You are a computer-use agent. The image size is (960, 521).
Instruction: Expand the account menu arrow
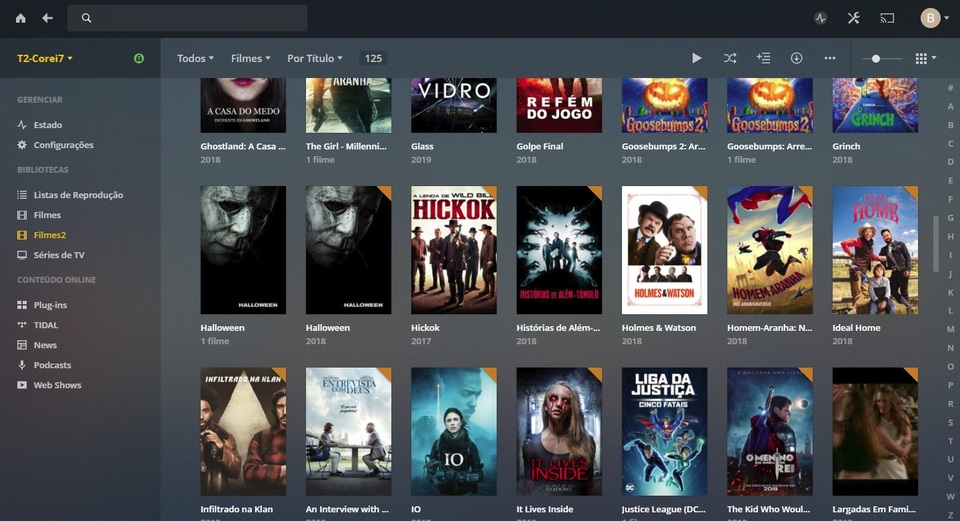[947, 18]
